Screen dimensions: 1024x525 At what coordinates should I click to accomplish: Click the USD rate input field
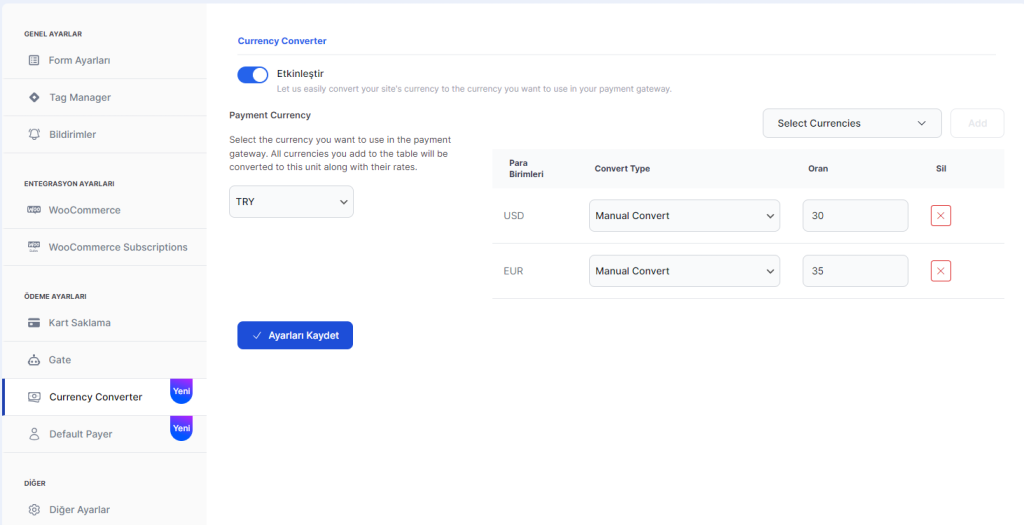[x=855, y=216]
